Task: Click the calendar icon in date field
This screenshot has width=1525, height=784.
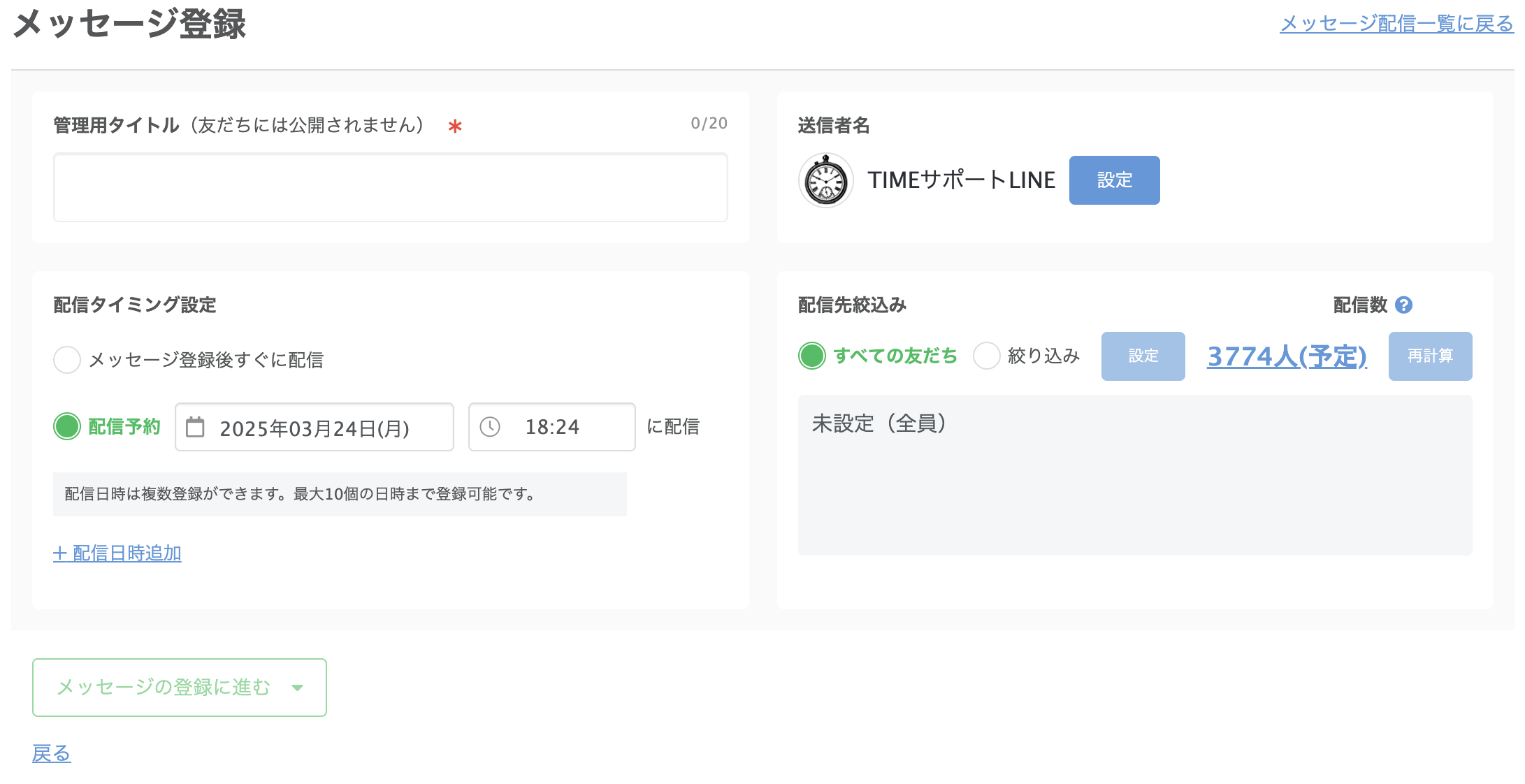Action: [196, 427]
